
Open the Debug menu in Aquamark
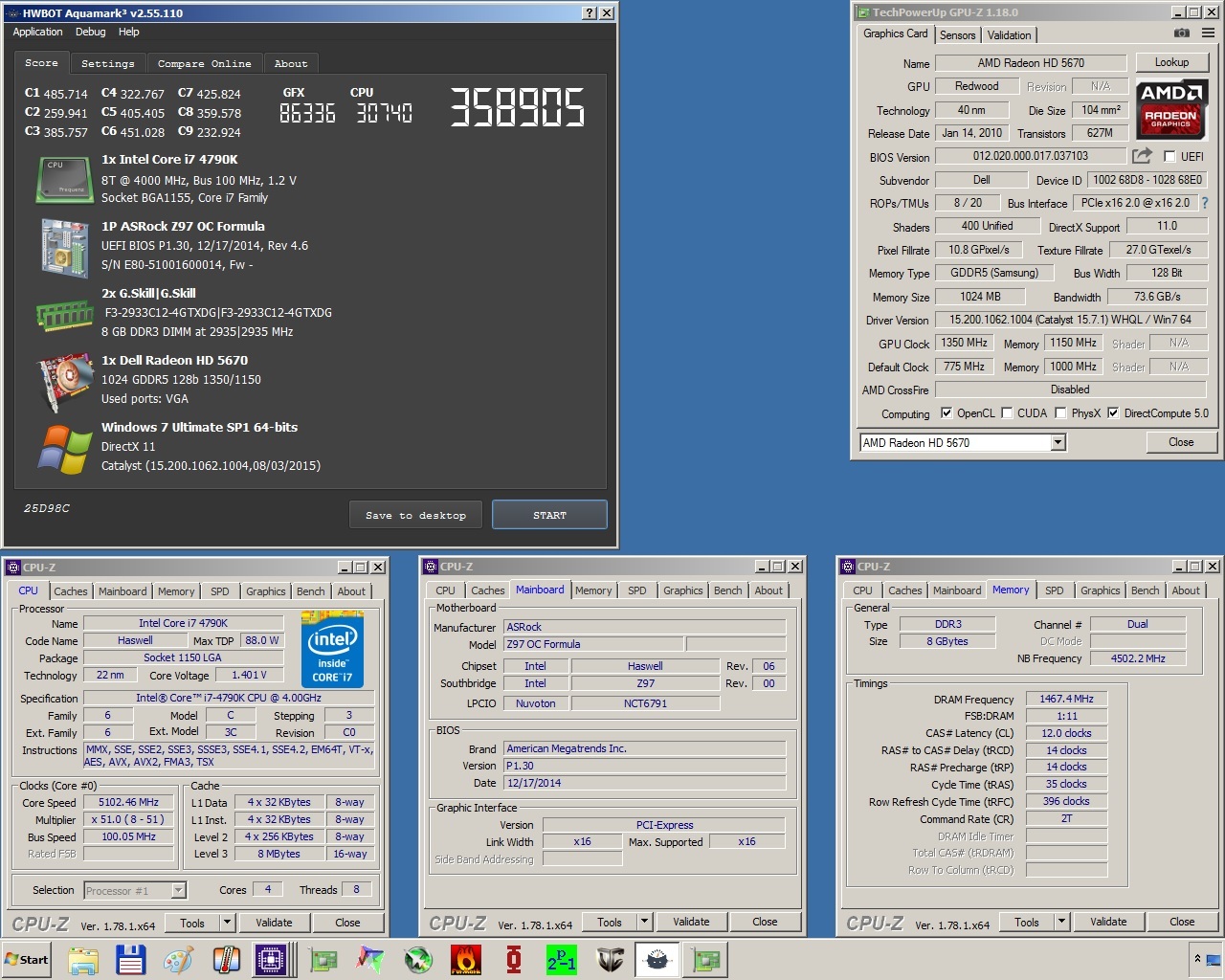point(91,32)
